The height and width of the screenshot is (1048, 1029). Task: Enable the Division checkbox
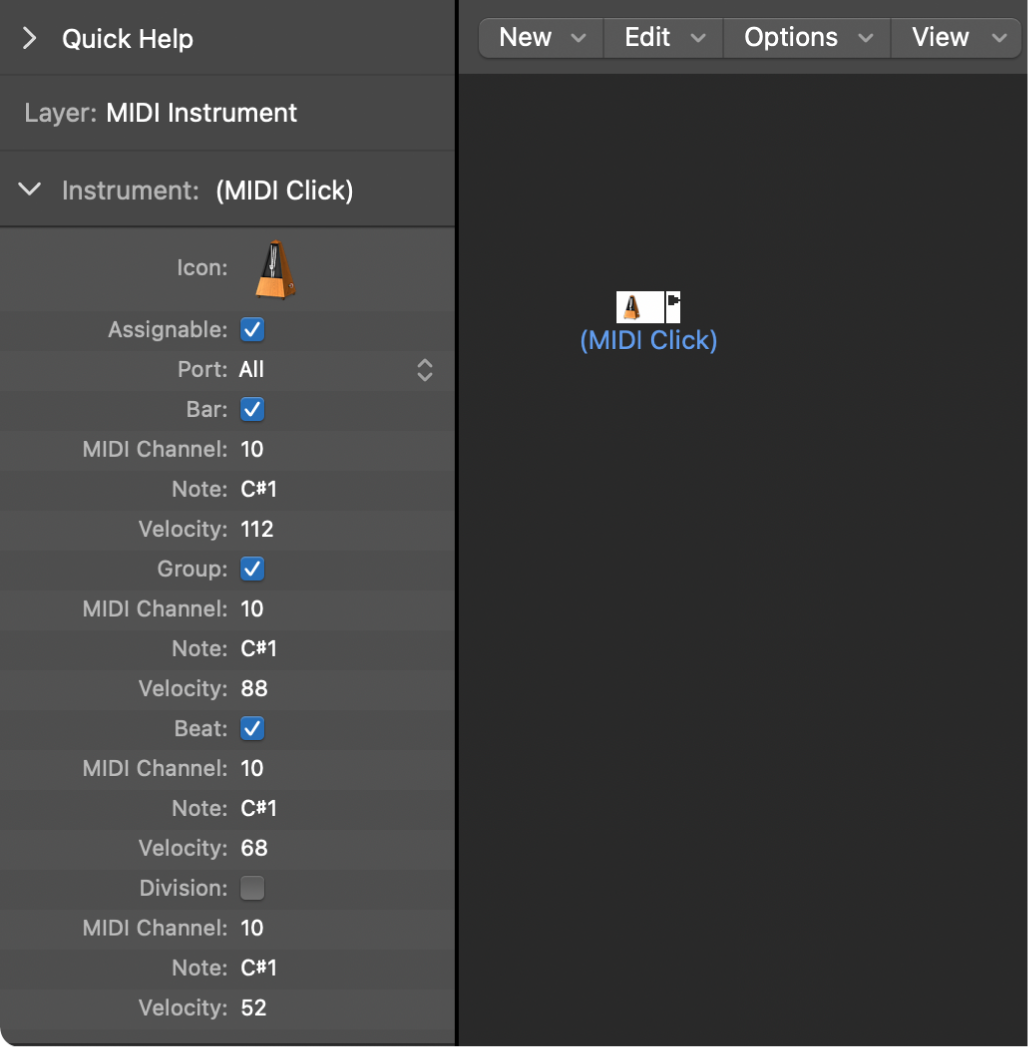[251, 888]
